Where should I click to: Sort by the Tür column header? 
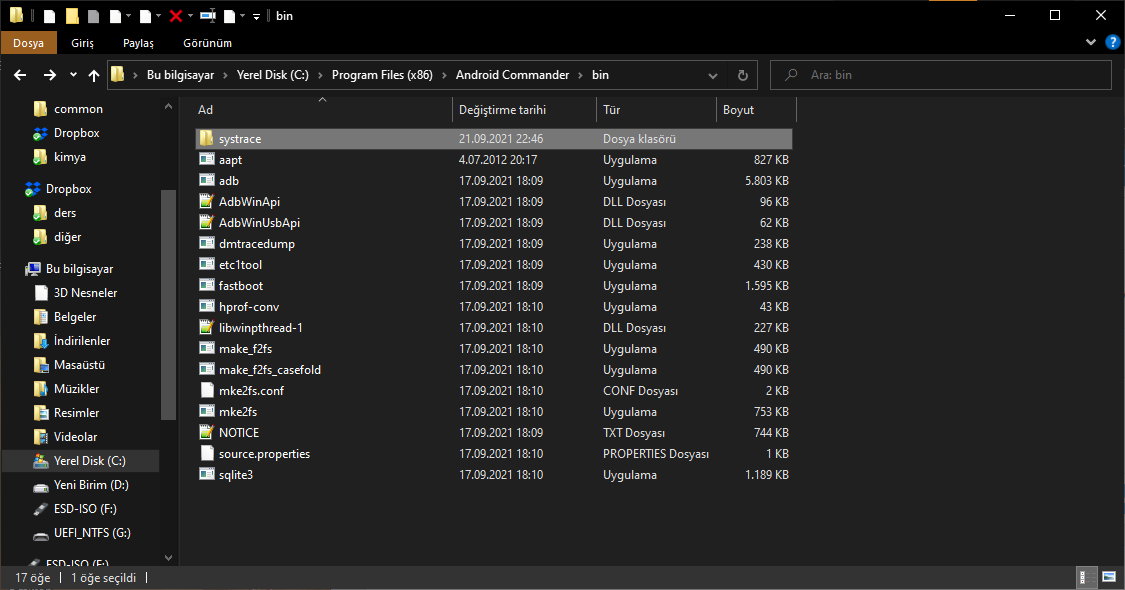coord(656,110)
